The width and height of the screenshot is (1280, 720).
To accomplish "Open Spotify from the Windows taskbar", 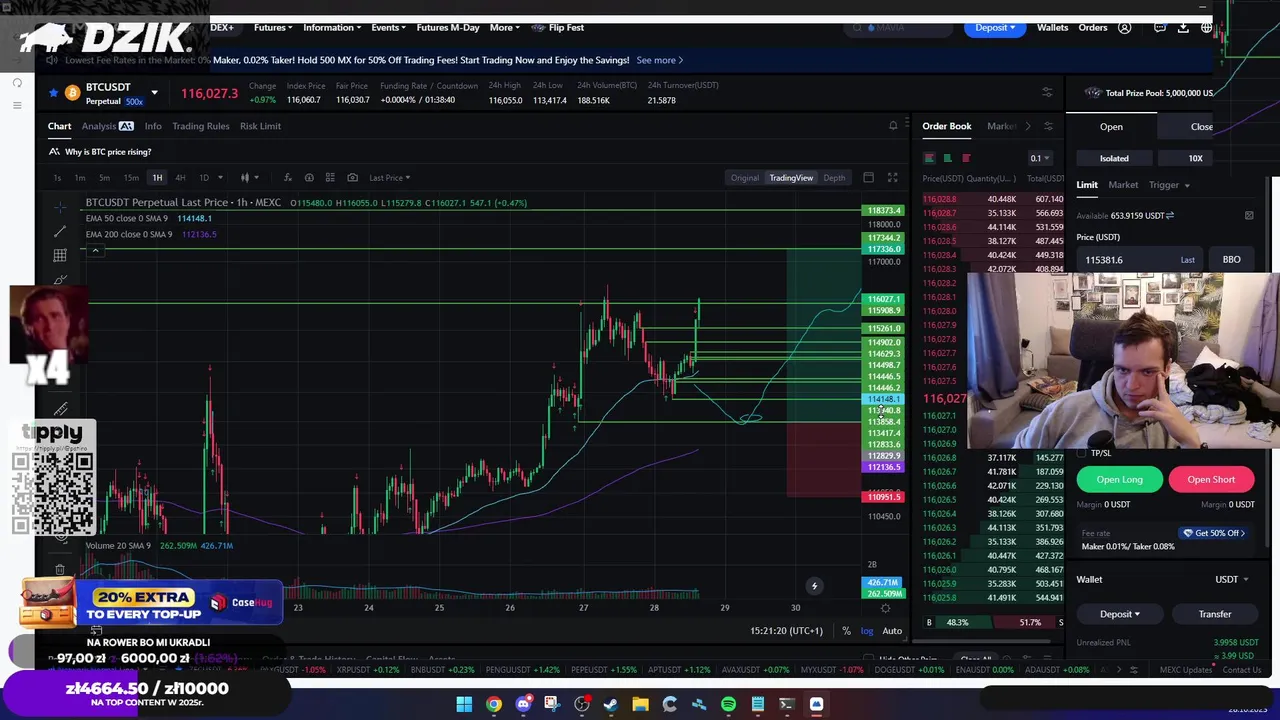I will click(728, 704).
